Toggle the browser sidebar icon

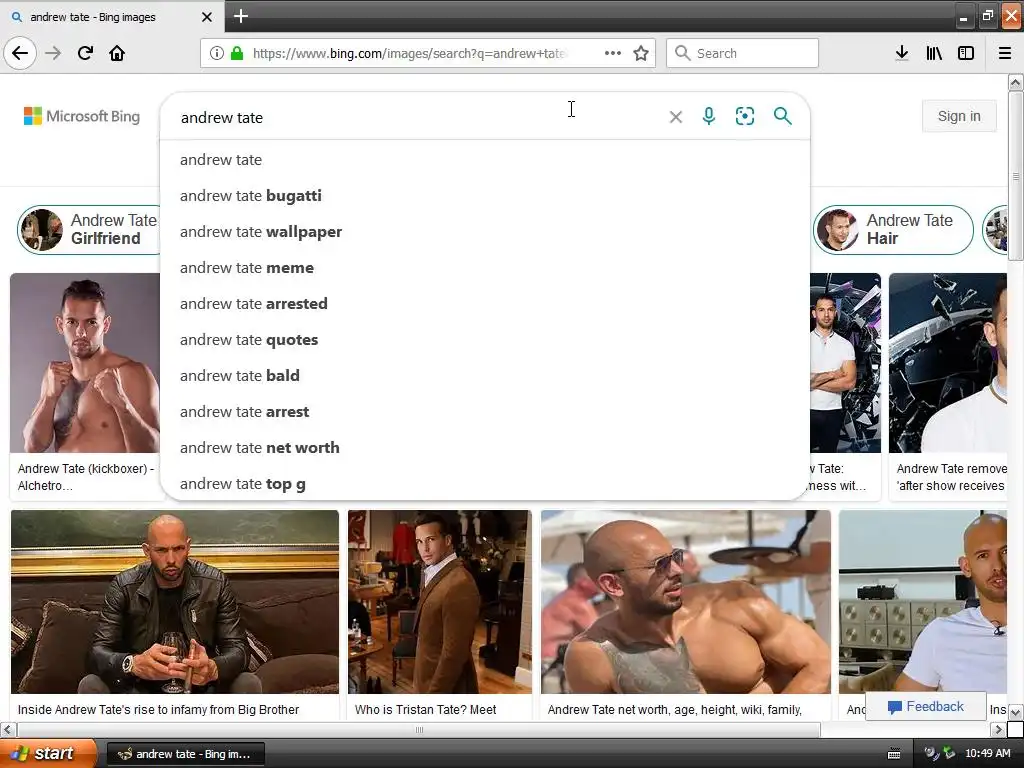click(966, 53)
